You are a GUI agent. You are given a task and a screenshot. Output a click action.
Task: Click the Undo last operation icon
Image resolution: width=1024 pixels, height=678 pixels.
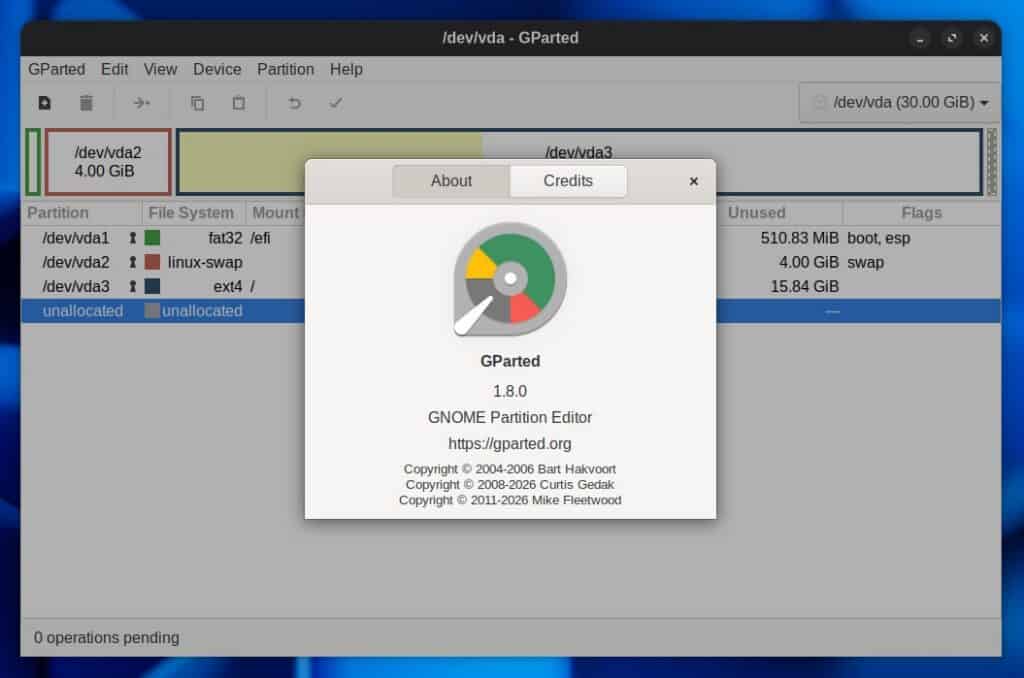[294, 102]
